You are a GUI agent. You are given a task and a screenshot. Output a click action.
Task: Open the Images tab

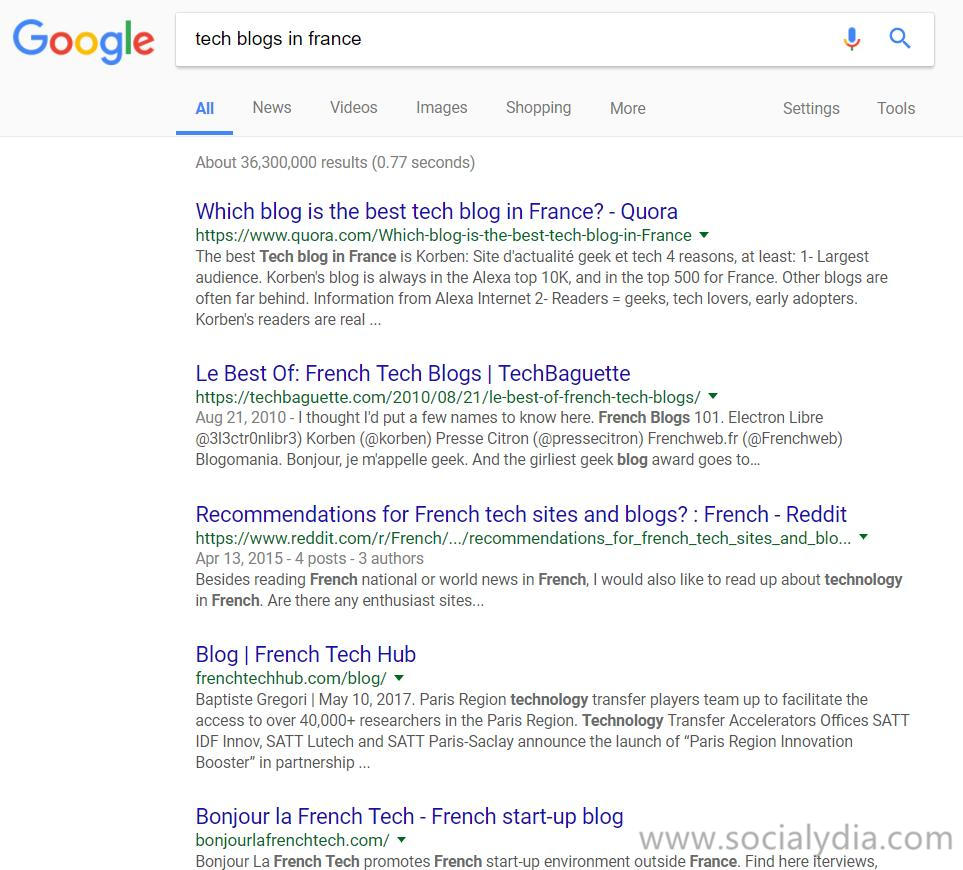(x=442, y=107)
